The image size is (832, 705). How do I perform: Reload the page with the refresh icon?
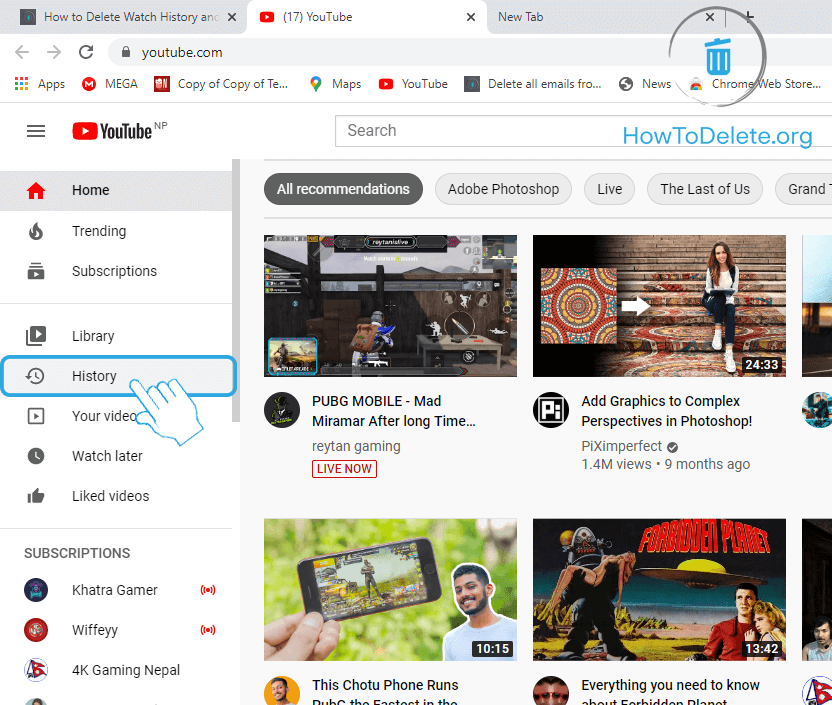tap(86, 52)
